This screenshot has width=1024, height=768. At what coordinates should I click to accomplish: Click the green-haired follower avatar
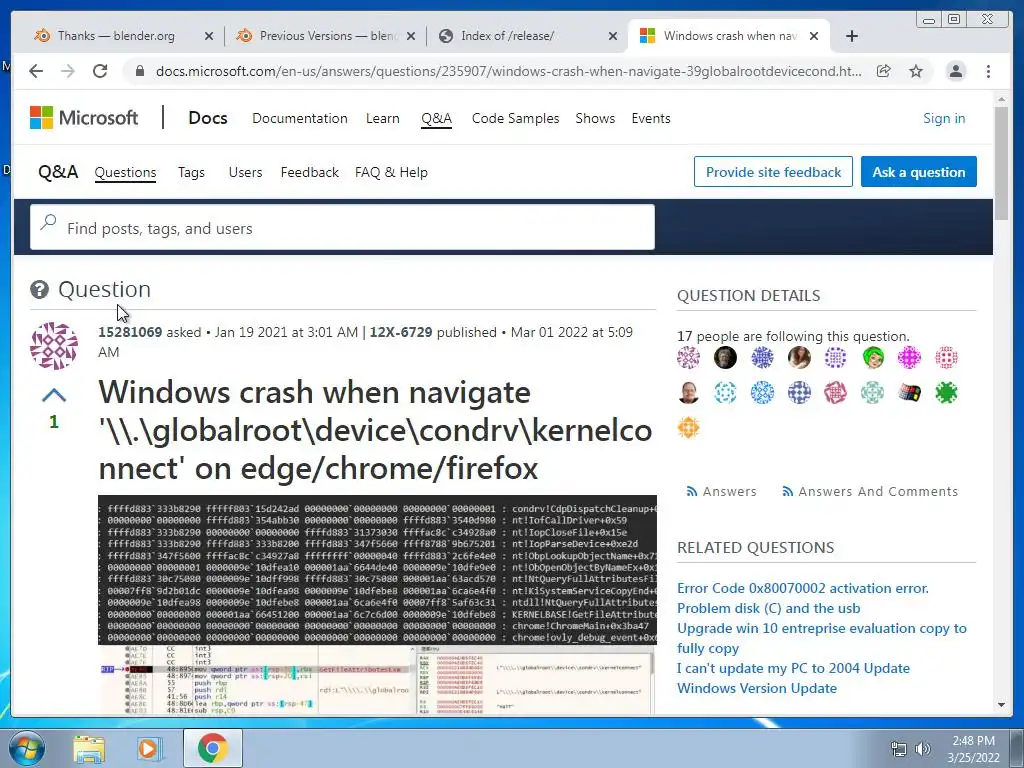[x=872, y=358]
